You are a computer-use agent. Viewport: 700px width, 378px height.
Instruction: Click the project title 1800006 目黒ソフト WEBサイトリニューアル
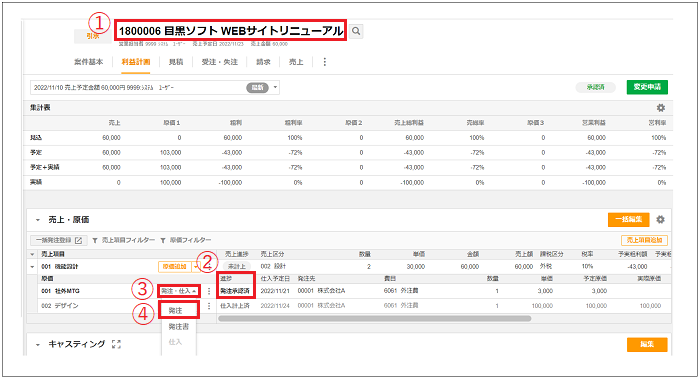[x=231, y=31]
